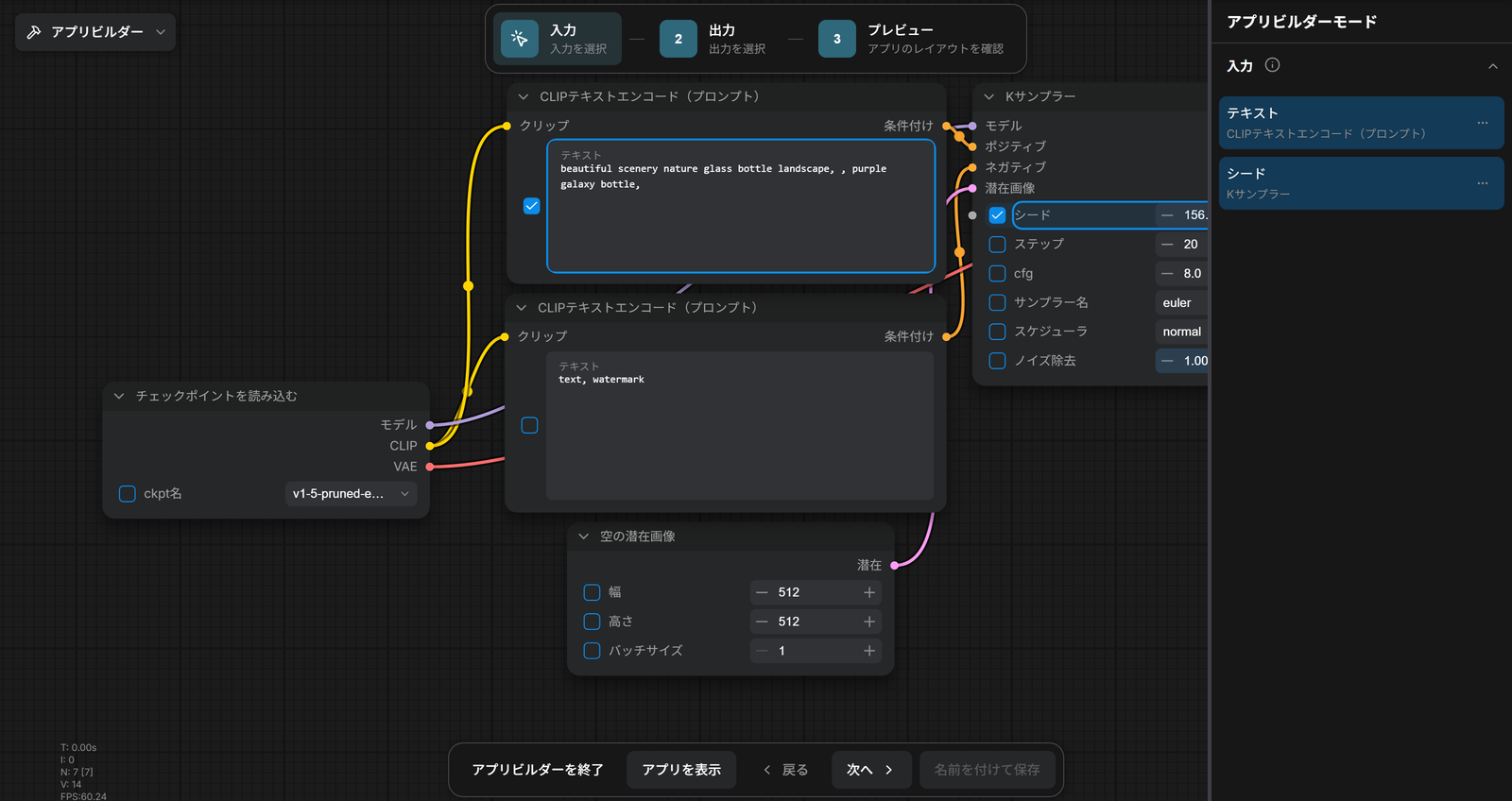Click アプリビルダーを終了 button
The width and height of the screenshot is (1512, 801).
tap(538, 770)
